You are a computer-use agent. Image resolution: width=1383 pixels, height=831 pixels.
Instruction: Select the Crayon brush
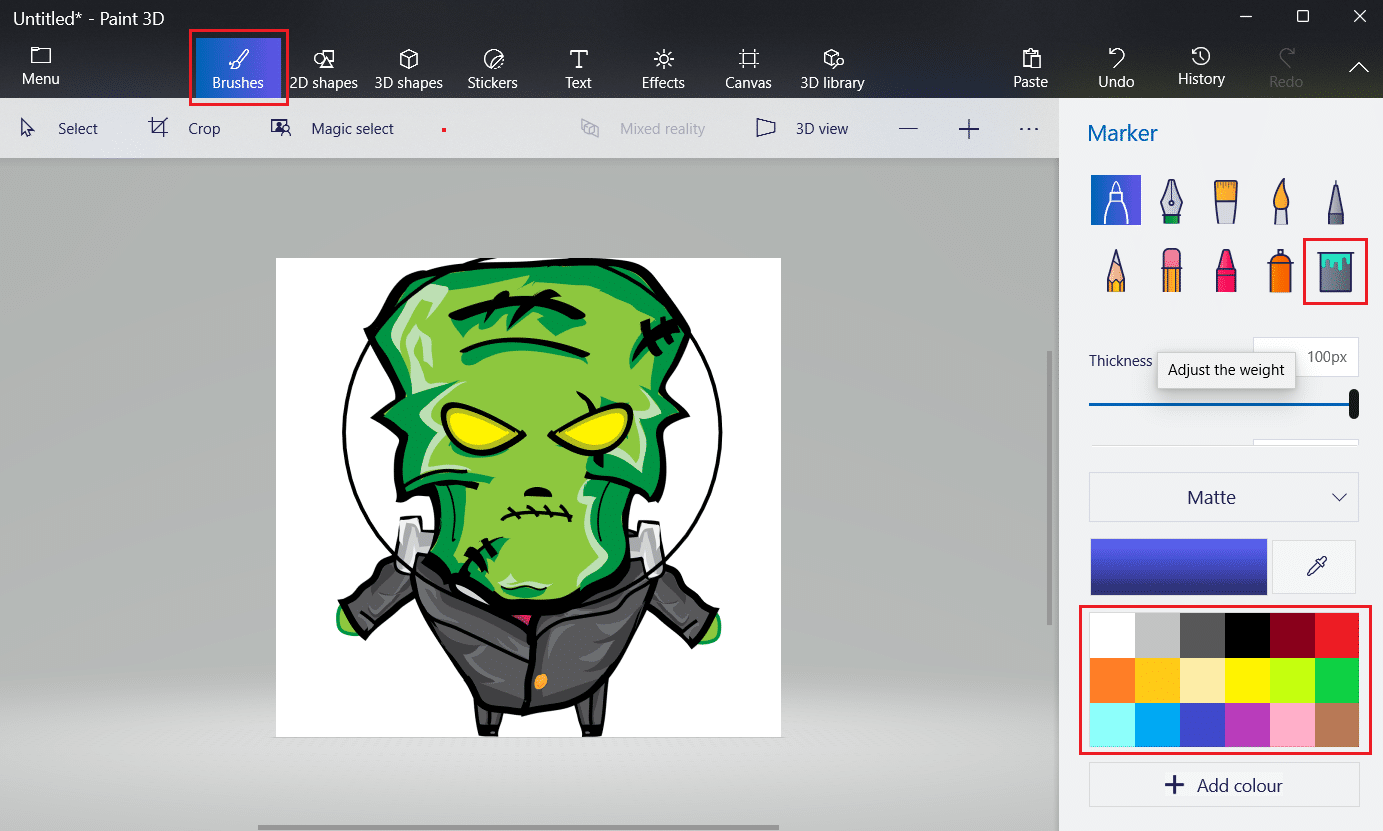tap(1226, 271)
